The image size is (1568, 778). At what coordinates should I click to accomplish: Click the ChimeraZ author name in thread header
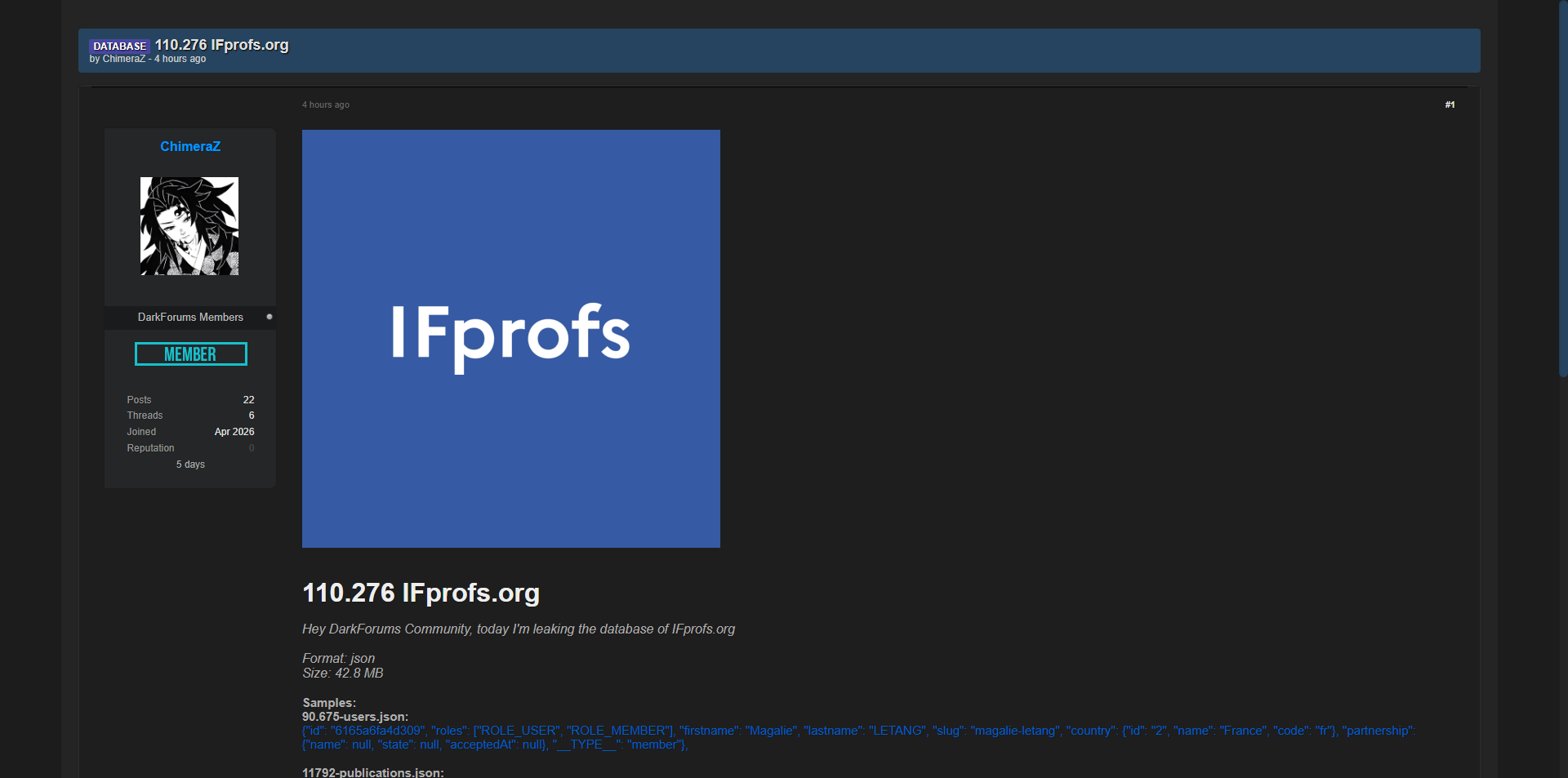click(x=123, y=59)
